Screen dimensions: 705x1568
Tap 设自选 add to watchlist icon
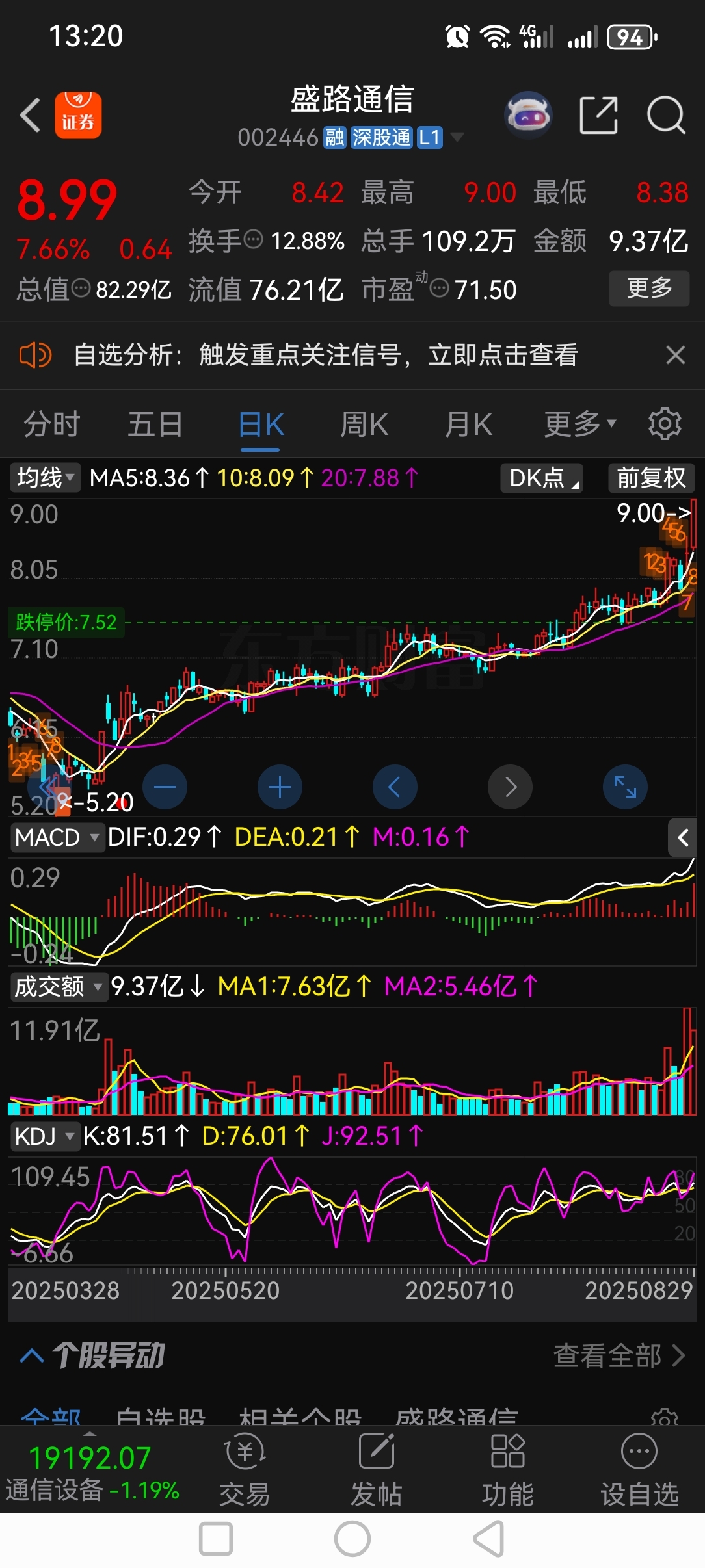pyautogui.click(x=639, y=1470)
